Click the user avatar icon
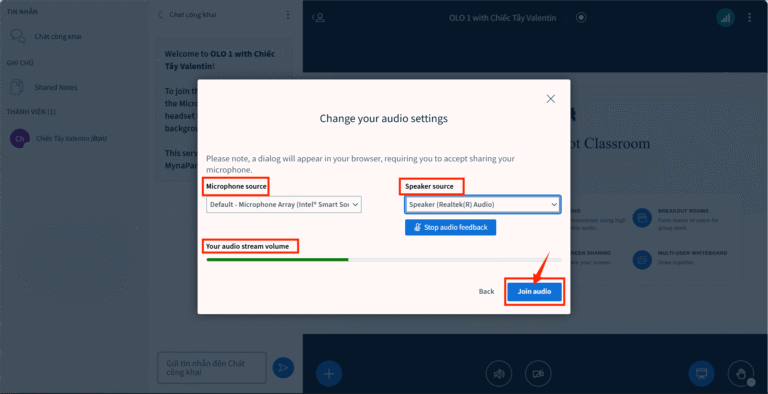 coord(20,139)
